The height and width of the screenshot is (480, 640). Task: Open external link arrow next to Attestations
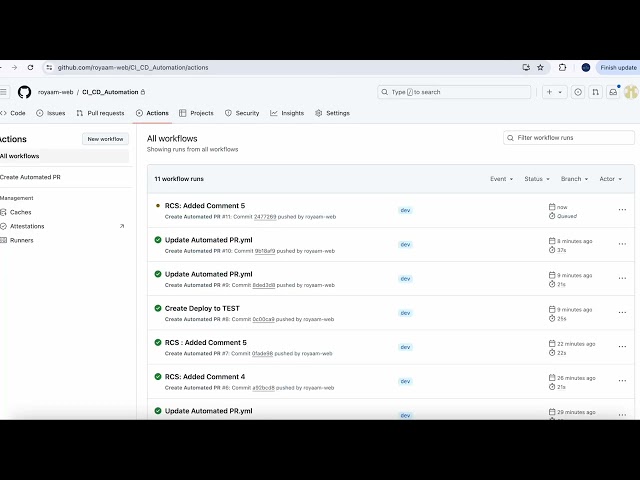[122, 226]
